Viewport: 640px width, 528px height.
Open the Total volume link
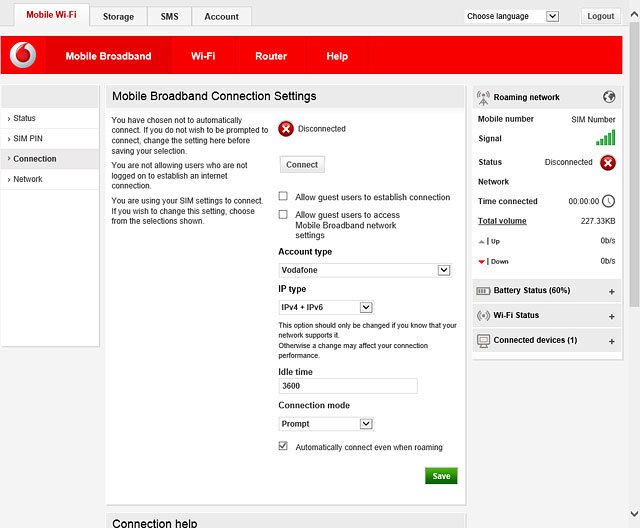[x=502, y=221]
